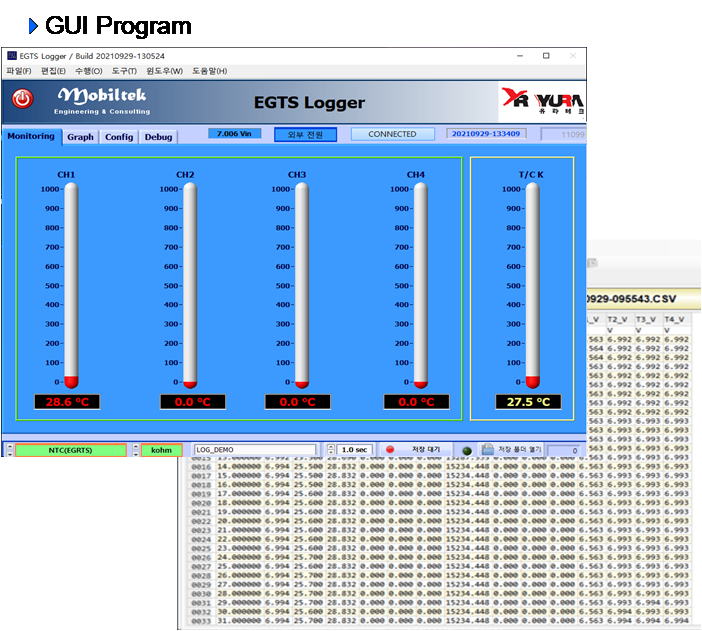Click the saved count field showing 0
The width and height of the screenshot is (702, 631).
tap(564, 451)
